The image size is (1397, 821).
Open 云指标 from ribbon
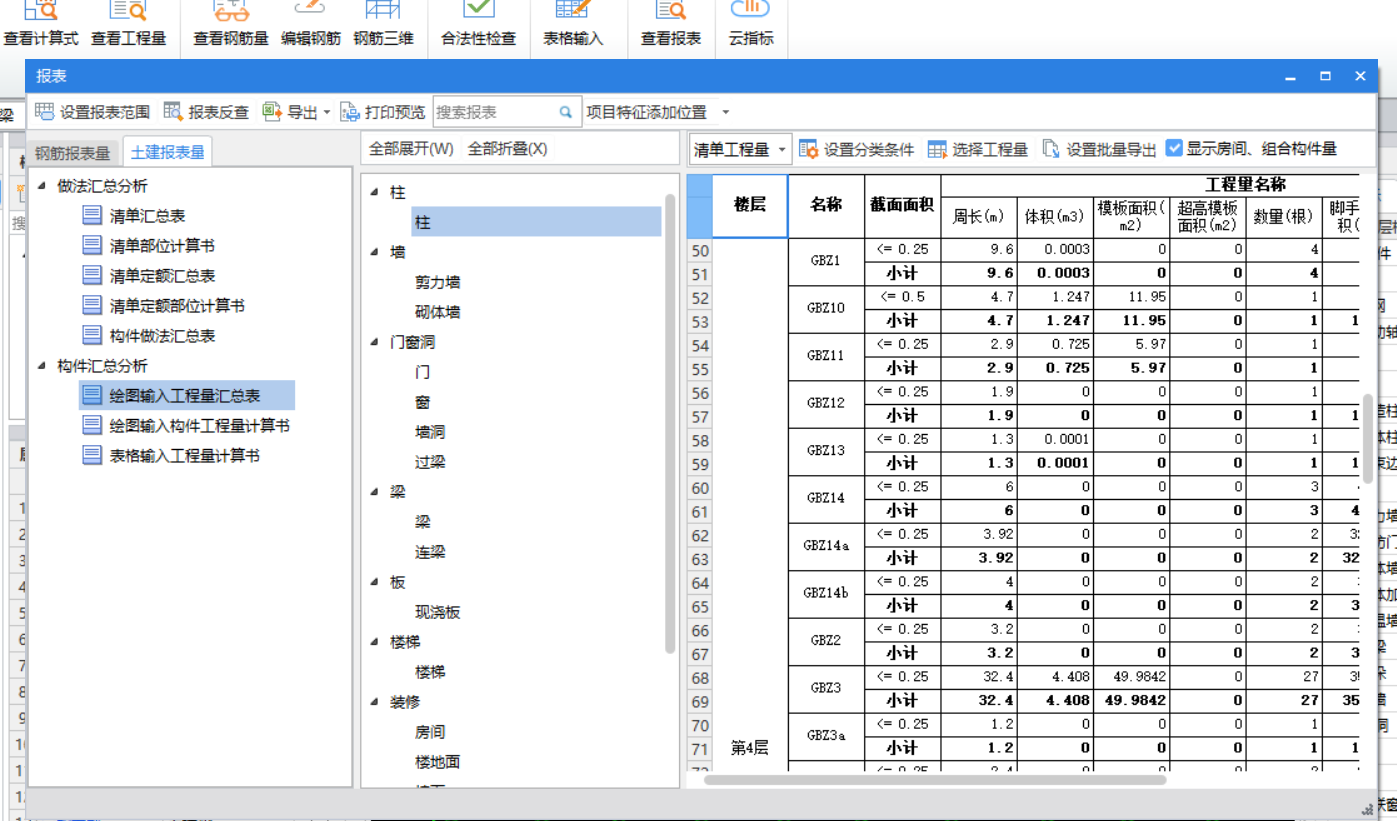point(751,26)
